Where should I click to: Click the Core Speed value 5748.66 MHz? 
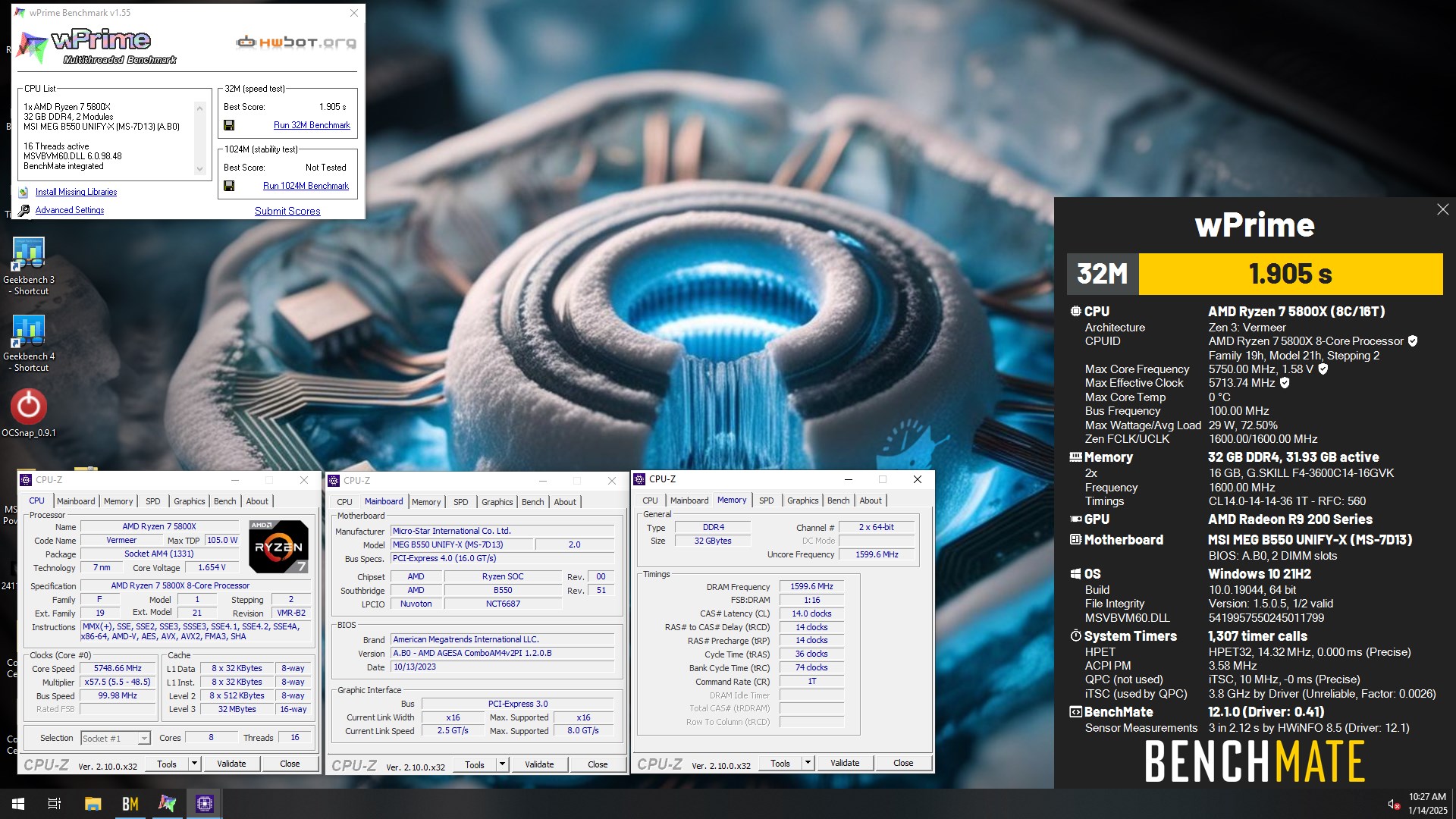tap(118, 669)
